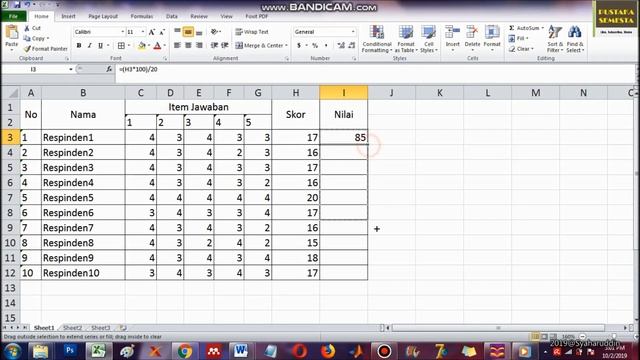Apply Comma Style format
The height and width of the screenshot is (360, 640).
click(x=326, y=45)
